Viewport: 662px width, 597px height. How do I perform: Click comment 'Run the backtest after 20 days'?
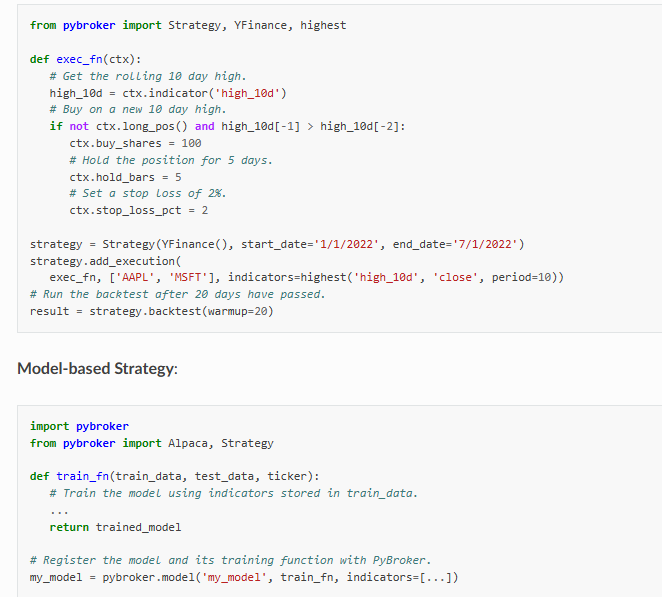coord(177,294)
